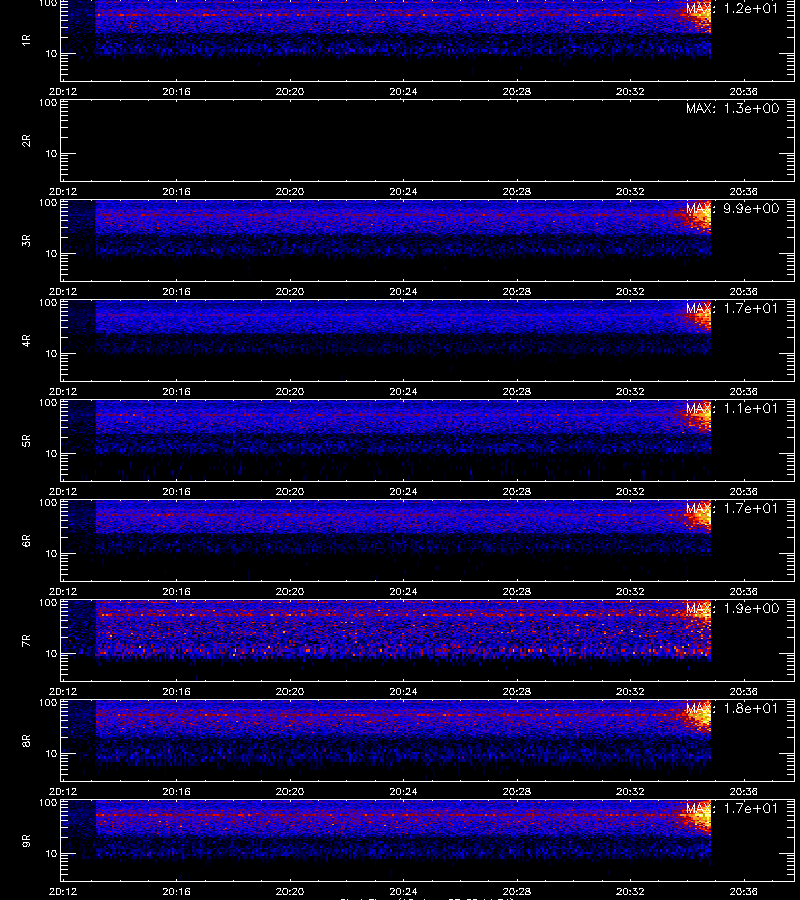The image size is (800, 900).
Task: Click the 20:16 time label under 2R panel
Action: point(176,191)
